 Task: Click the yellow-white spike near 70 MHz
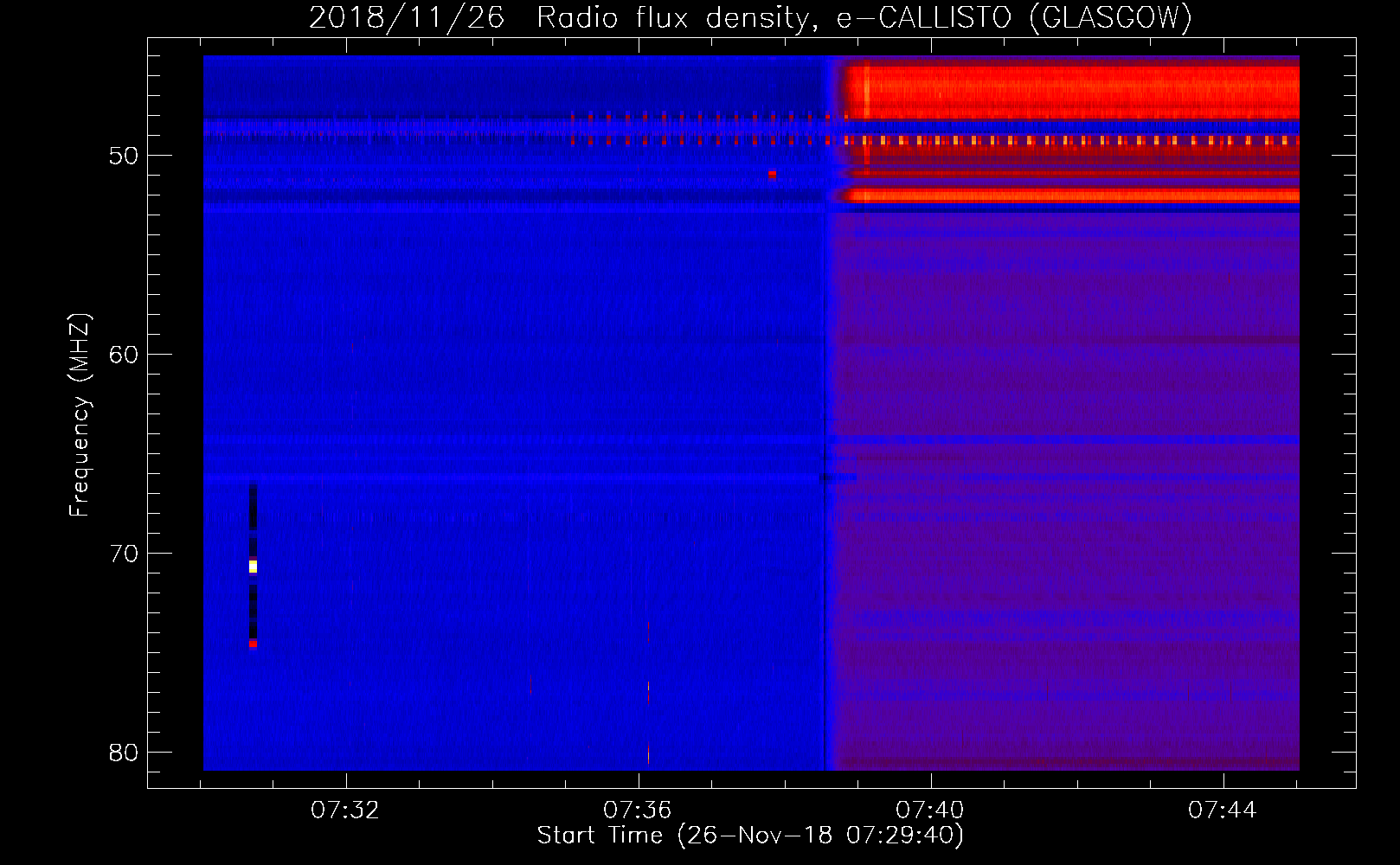(x=253, y=567)
